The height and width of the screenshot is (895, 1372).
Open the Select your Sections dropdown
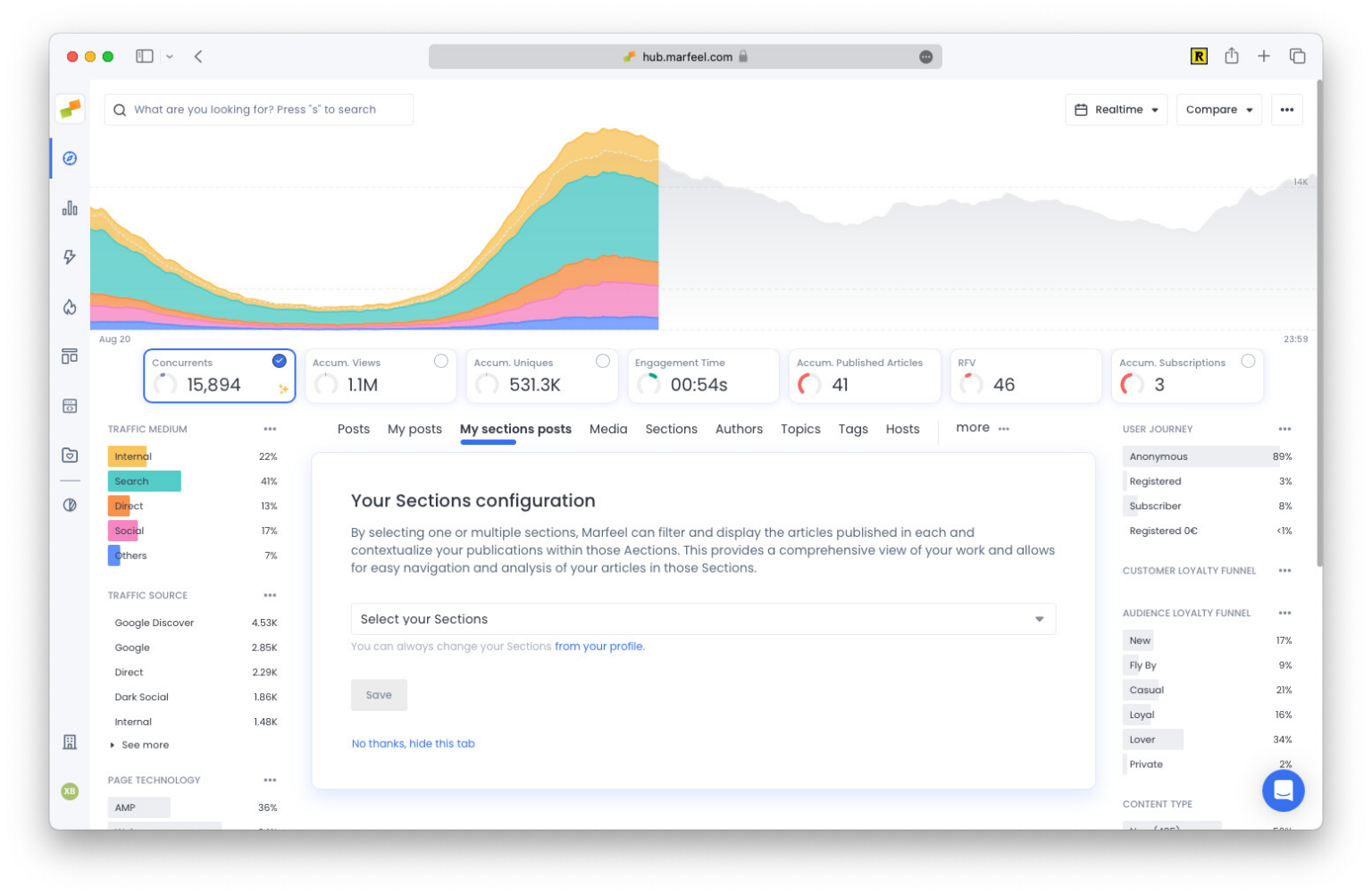pos(703,619)
